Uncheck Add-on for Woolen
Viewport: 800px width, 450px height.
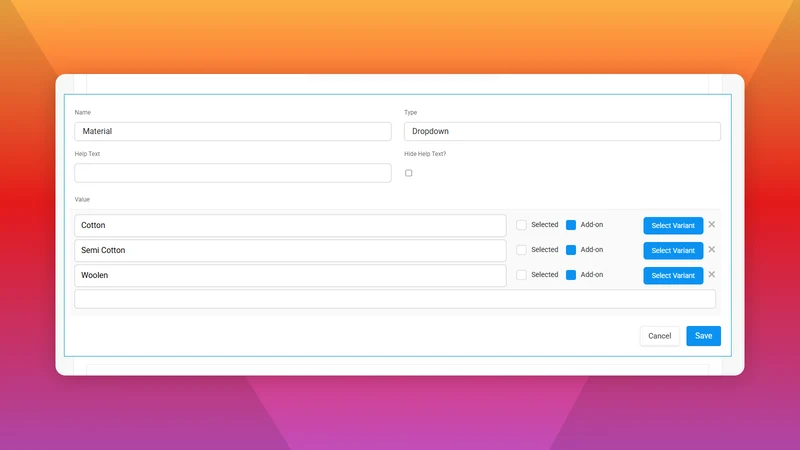pyautogui.click(x=571, y=275)
